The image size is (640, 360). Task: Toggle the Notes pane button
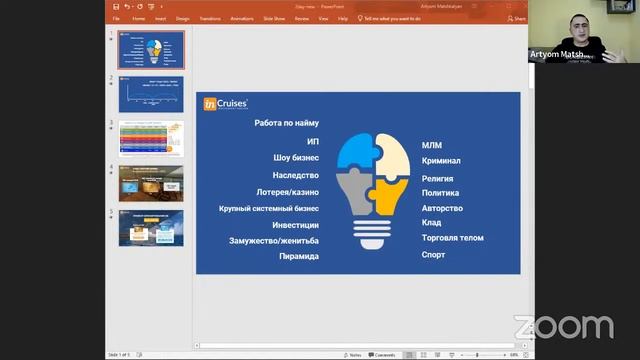353,355
